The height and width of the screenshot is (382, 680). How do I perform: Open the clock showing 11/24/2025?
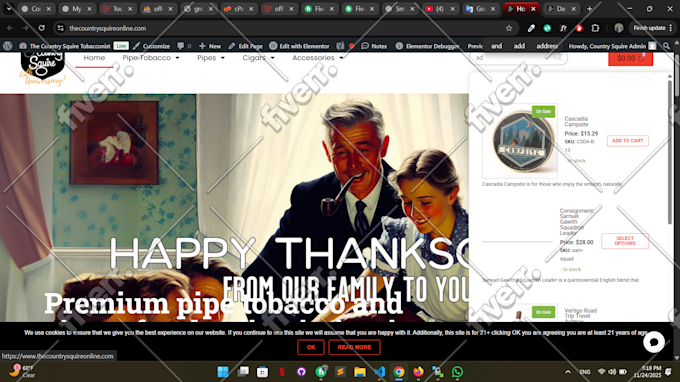[x=647, y=372]
